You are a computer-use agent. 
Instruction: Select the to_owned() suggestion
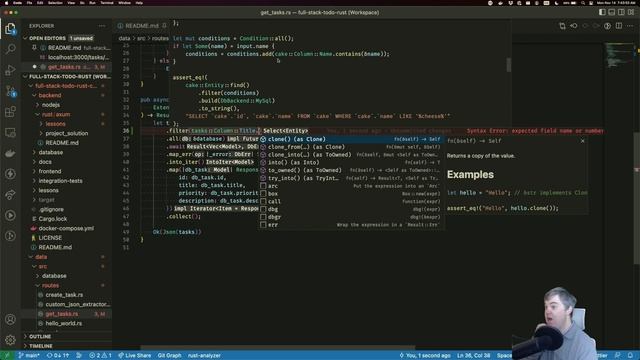tap(351, 170)
